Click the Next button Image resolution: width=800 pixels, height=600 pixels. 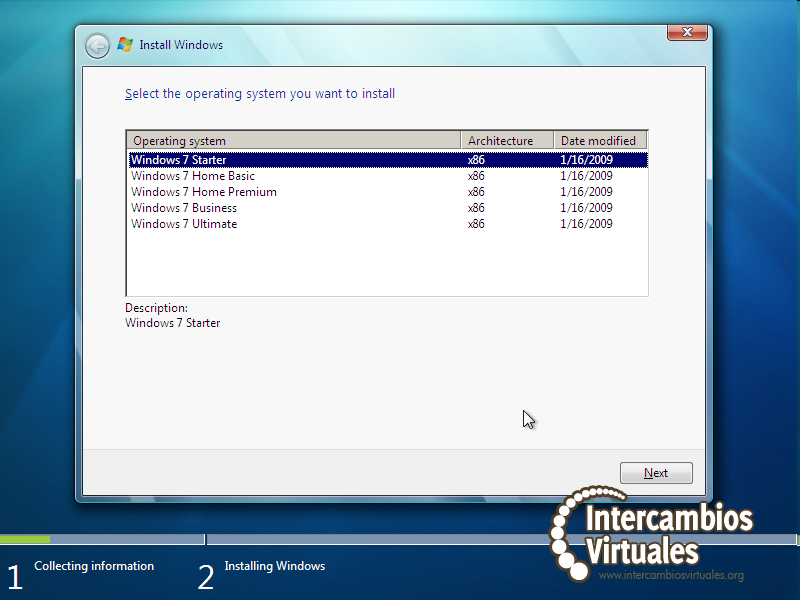tap(656, 473)
